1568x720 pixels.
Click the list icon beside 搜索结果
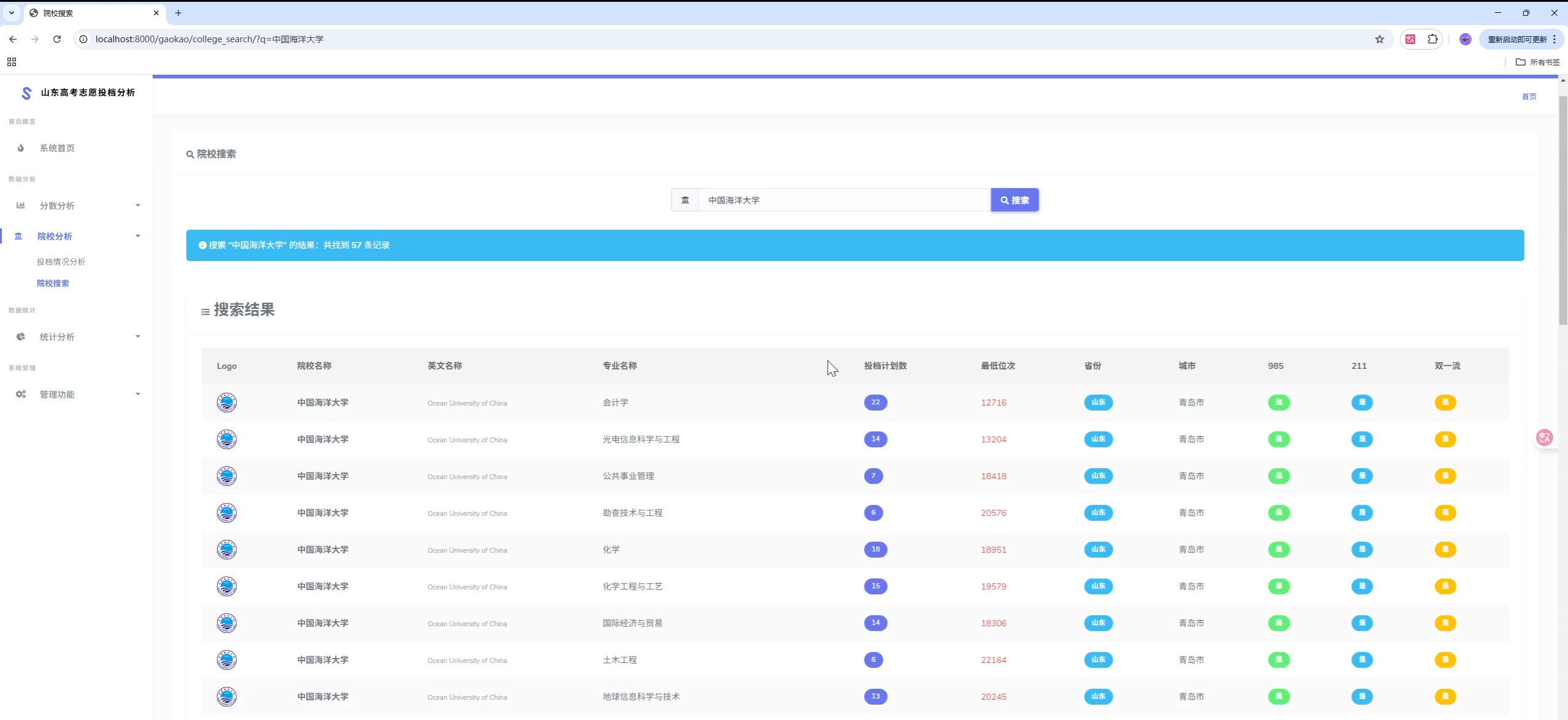point(206,312)
